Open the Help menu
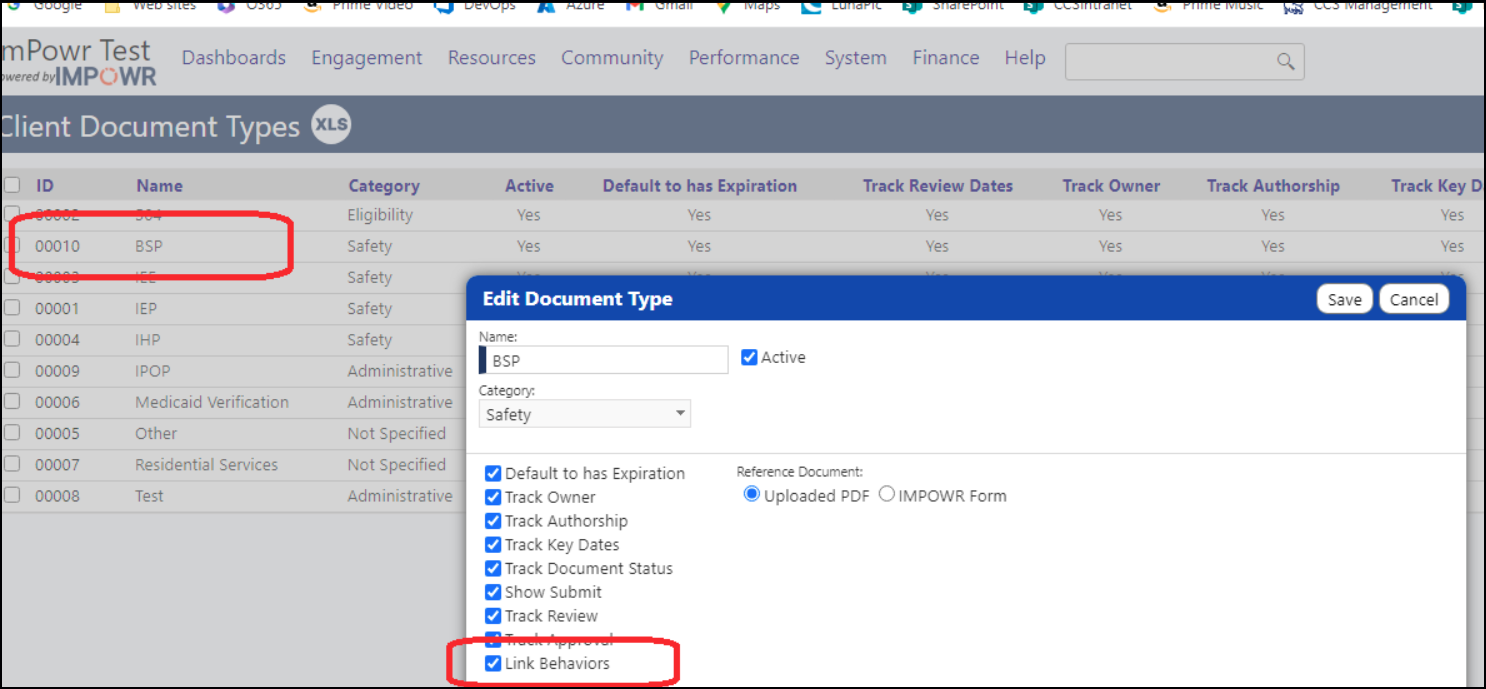Image resolution: width=1486 pixels, height=689 pixels. tap(1025, 58)
